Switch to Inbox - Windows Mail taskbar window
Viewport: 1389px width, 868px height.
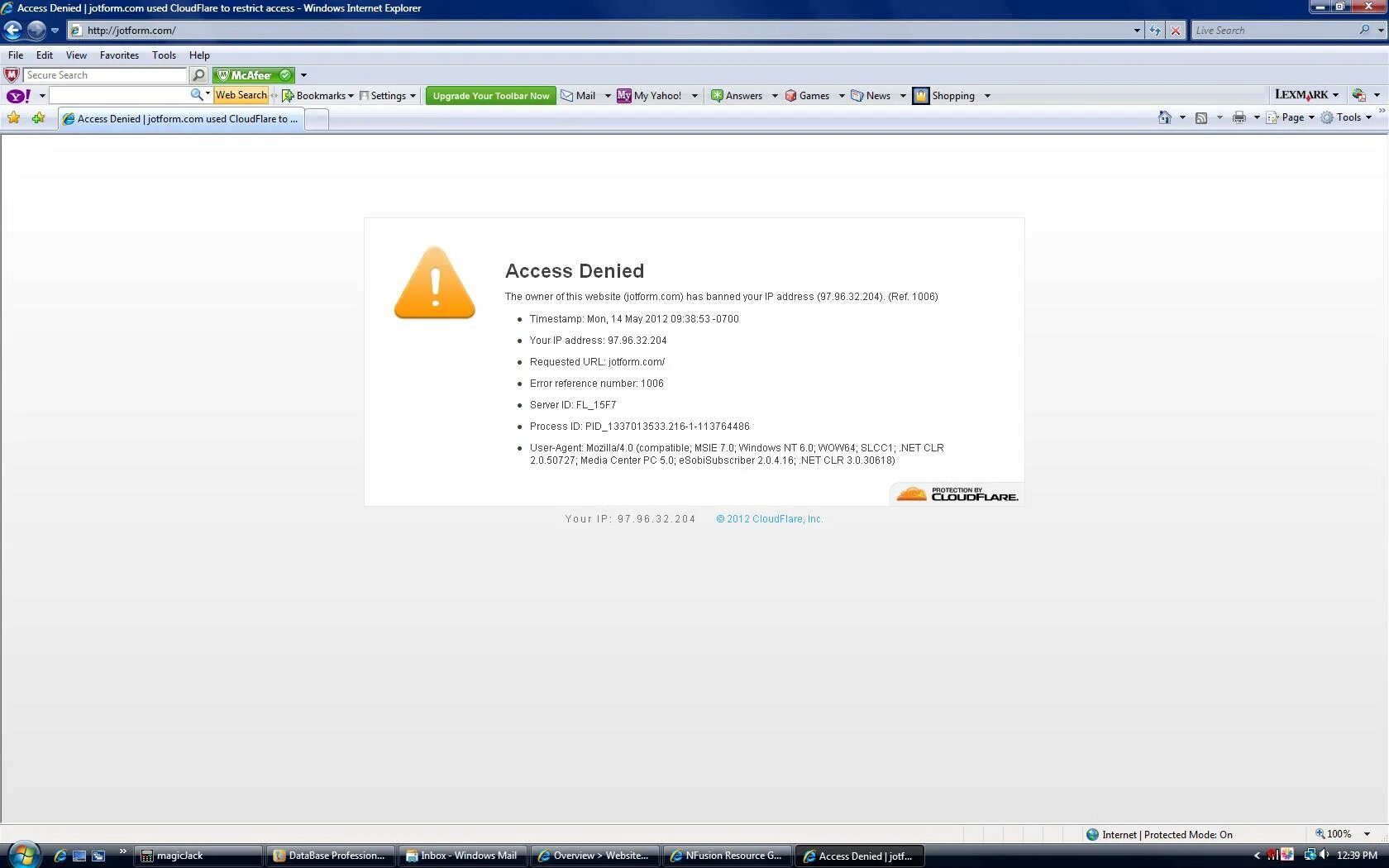click(x=463, y=856)
